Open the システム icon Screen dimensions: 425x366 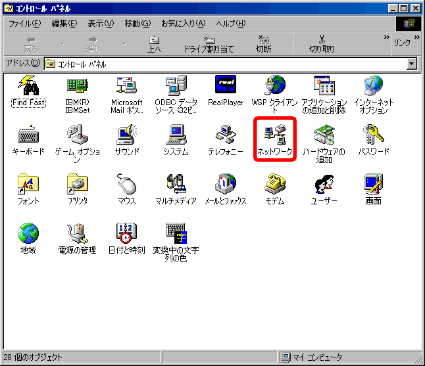[x=176, y=140]
